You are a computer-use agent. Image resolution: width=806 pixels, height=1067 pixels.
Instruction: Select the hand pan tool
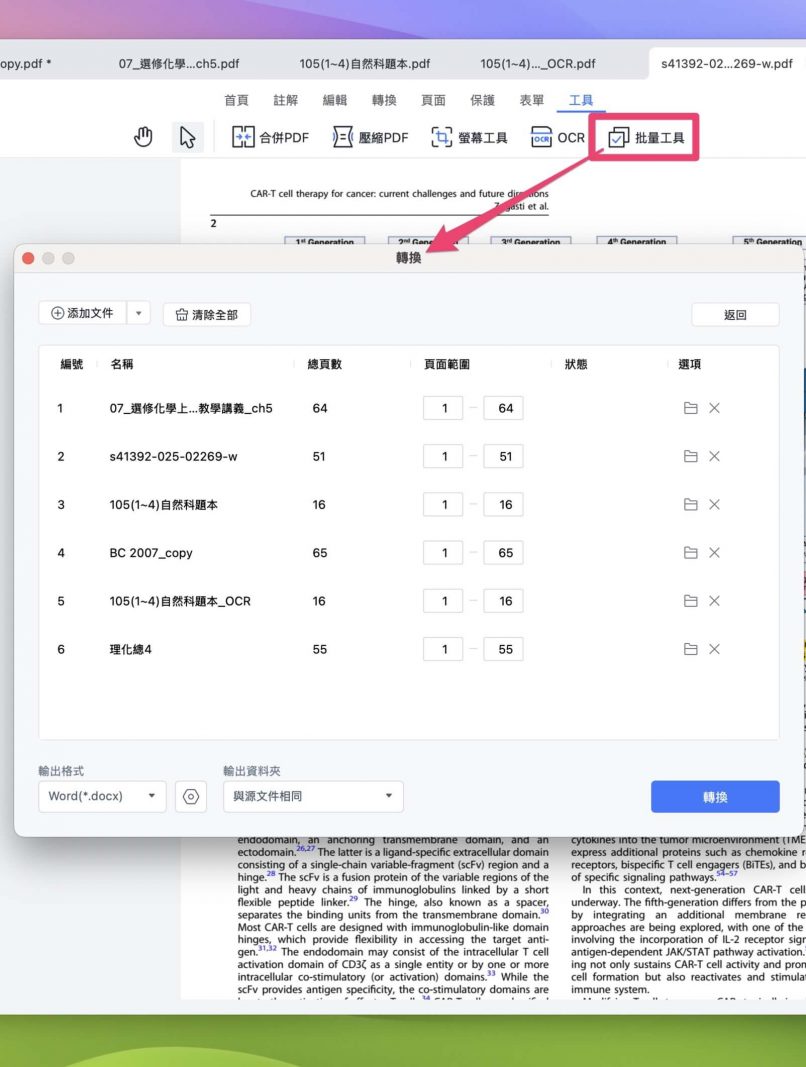tap(143, 138)
